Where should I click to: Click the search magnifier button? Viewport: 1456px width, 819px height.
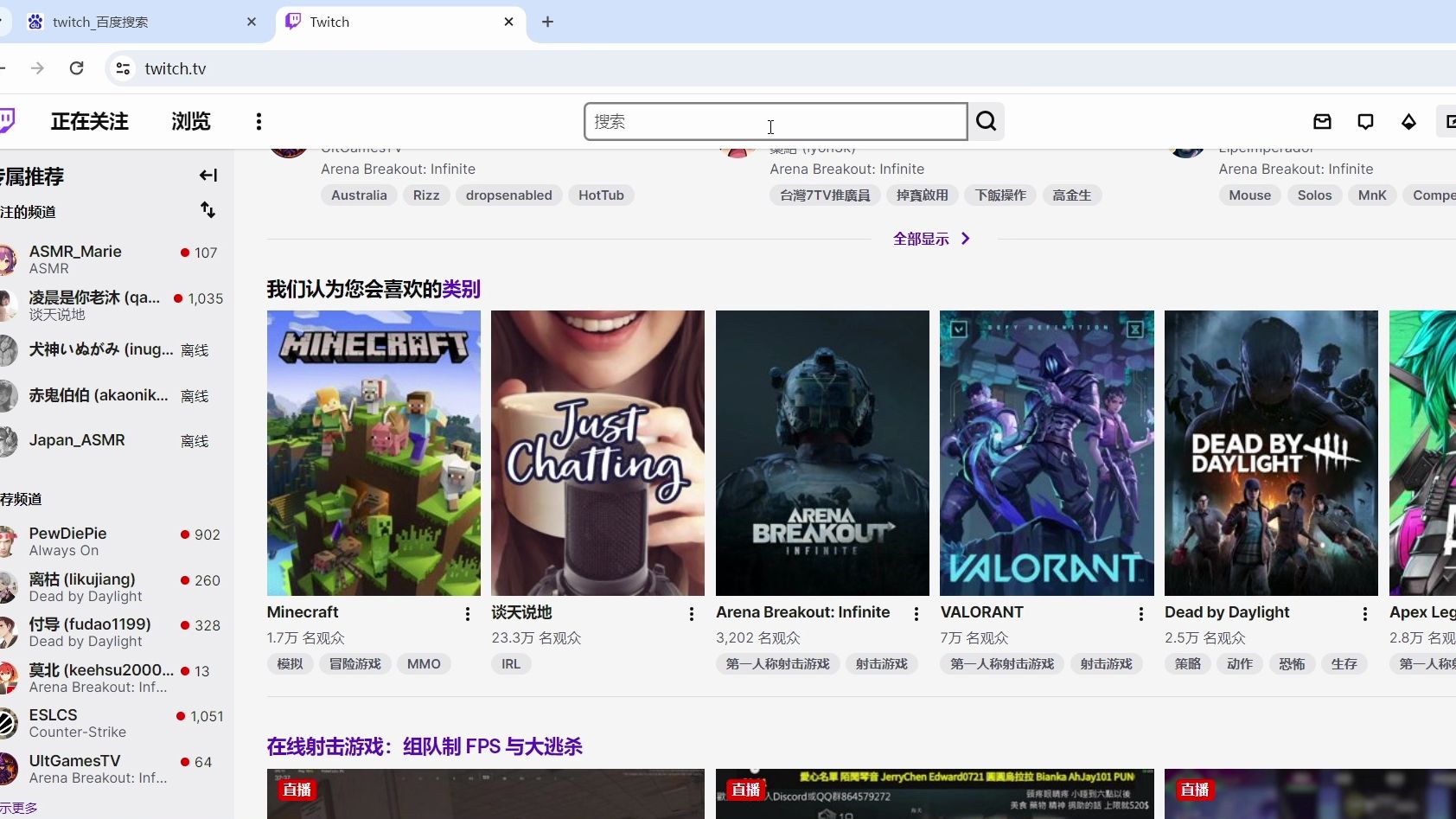(x=987, y=121)
